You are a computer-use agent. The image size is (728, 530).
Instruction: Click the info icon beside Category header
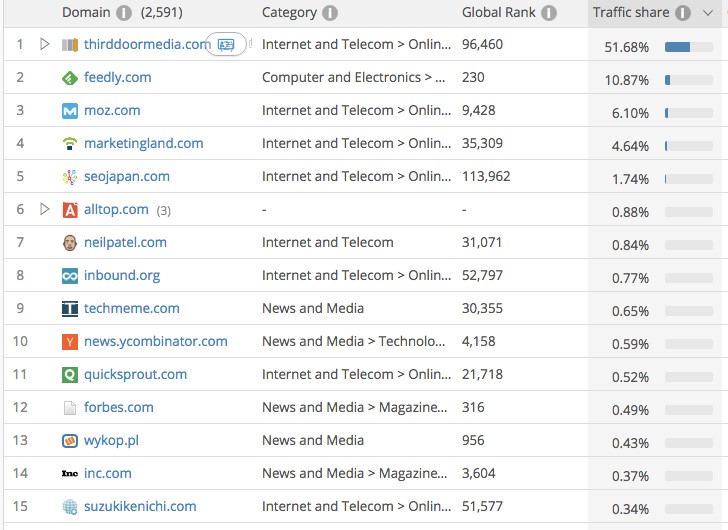pyautogui.click(x=330, y=13)
